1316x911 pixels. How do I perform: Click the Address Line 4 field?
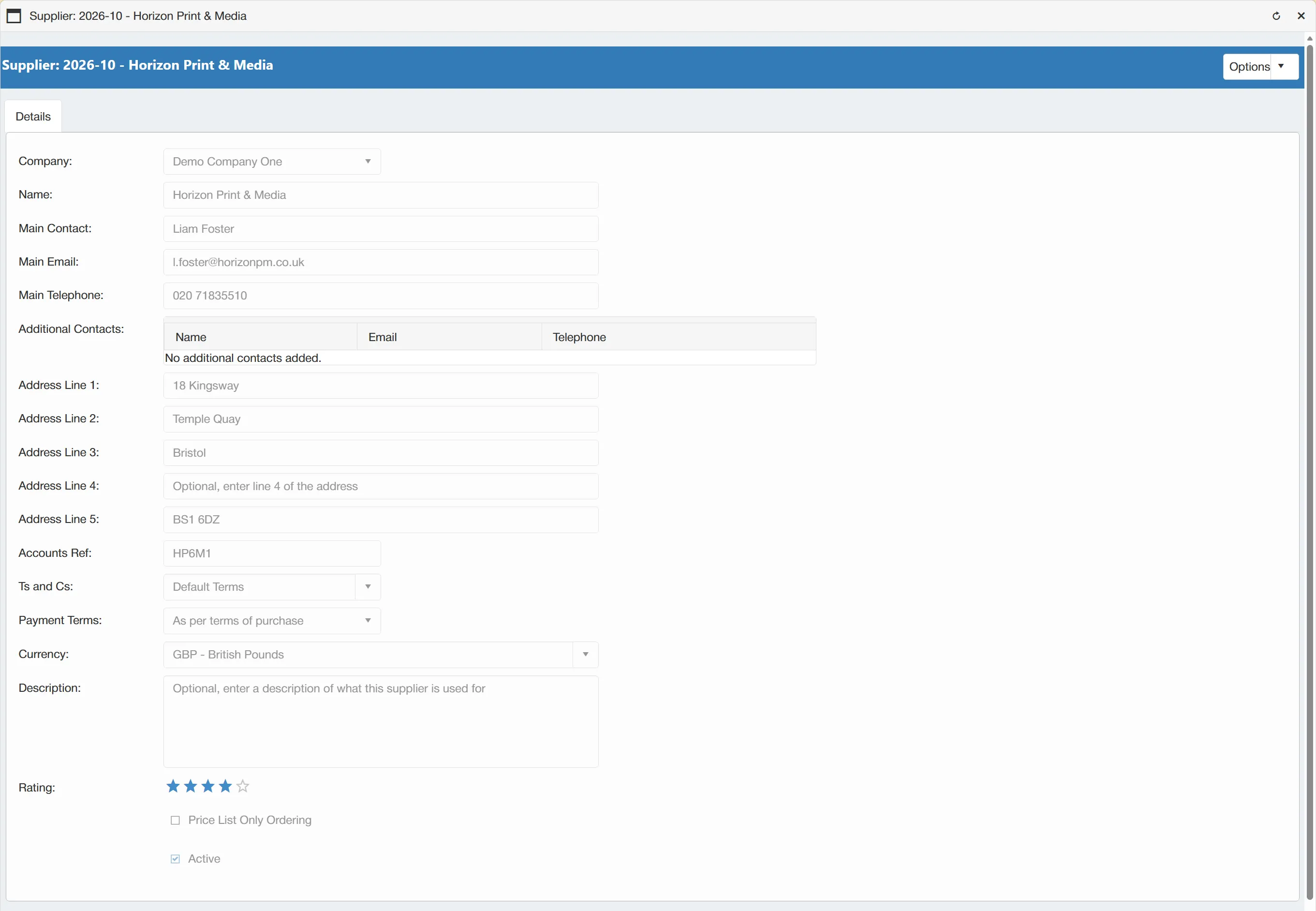[x=381, y=486]
